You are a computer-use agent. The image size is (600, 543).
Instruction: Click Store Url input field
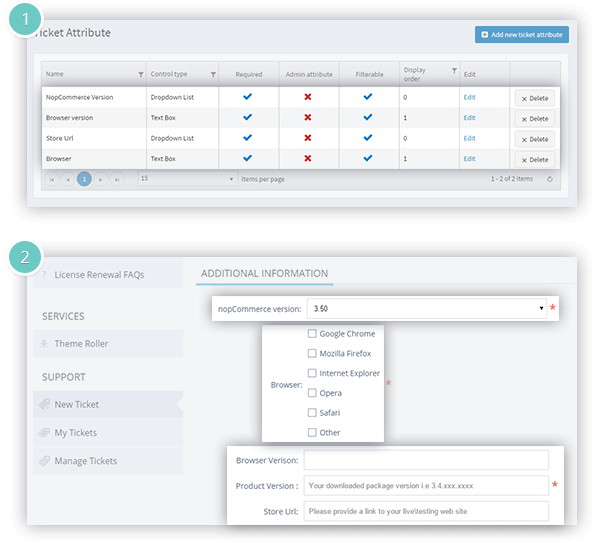point(426,511)
